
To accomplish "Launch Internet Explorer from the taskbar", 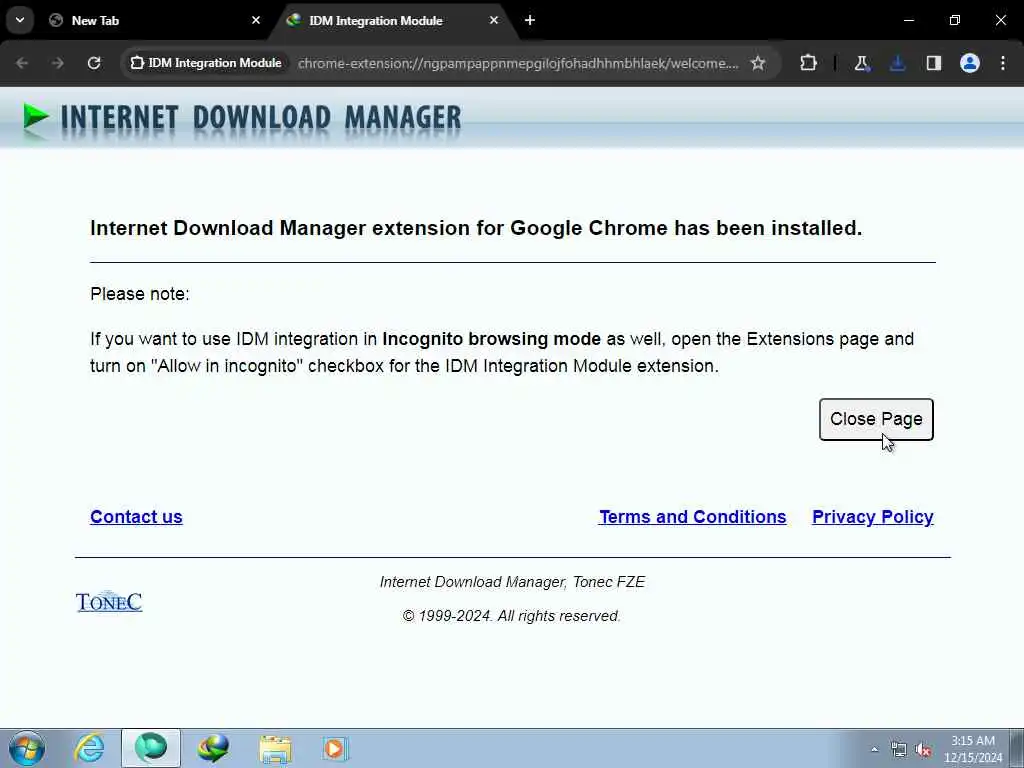I will tap(89, 748).
